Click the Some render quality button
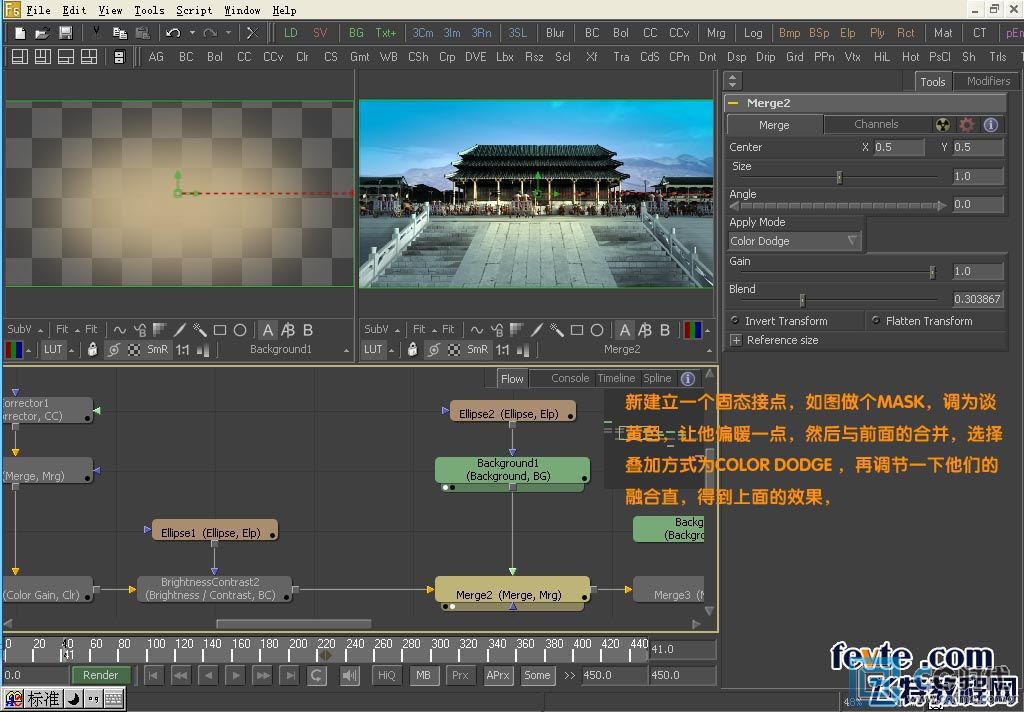 pos(537,675)
